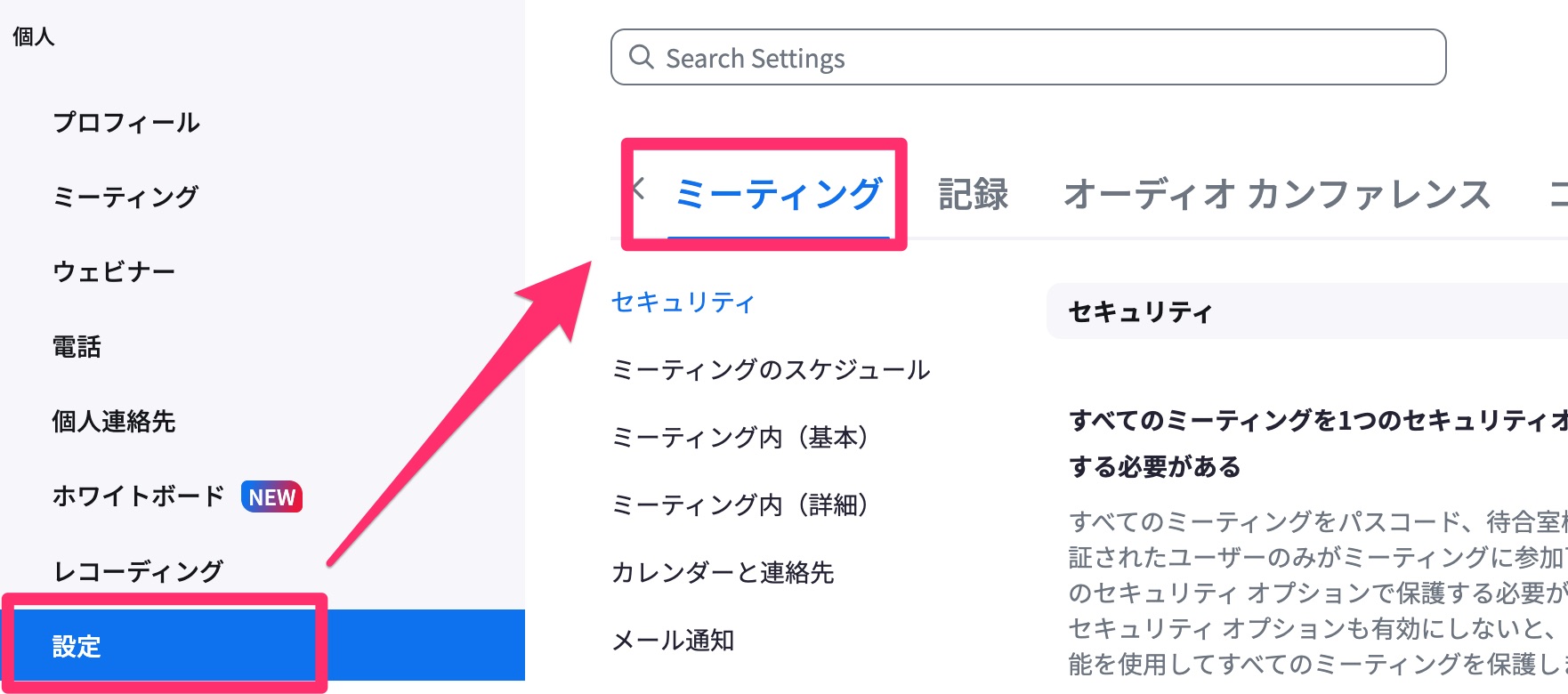1568x694 pixels.
Task: Go to レコーディング in the sidebar
Action: click(138, 570)
